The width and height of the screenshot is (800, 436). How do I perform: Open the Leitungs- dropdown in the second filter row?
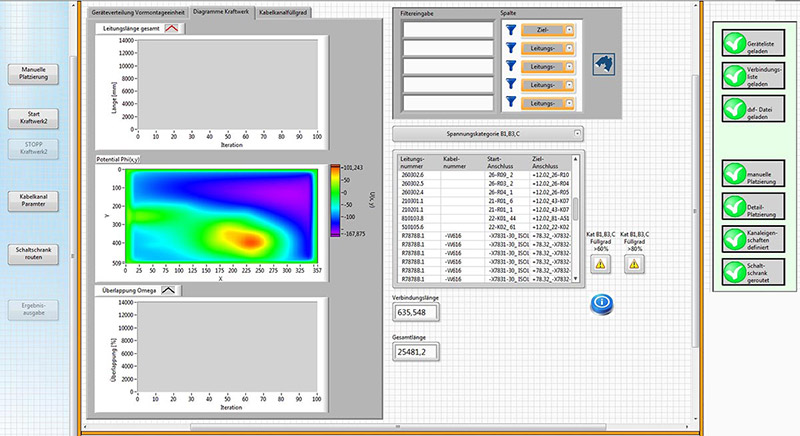coord(548,48)
